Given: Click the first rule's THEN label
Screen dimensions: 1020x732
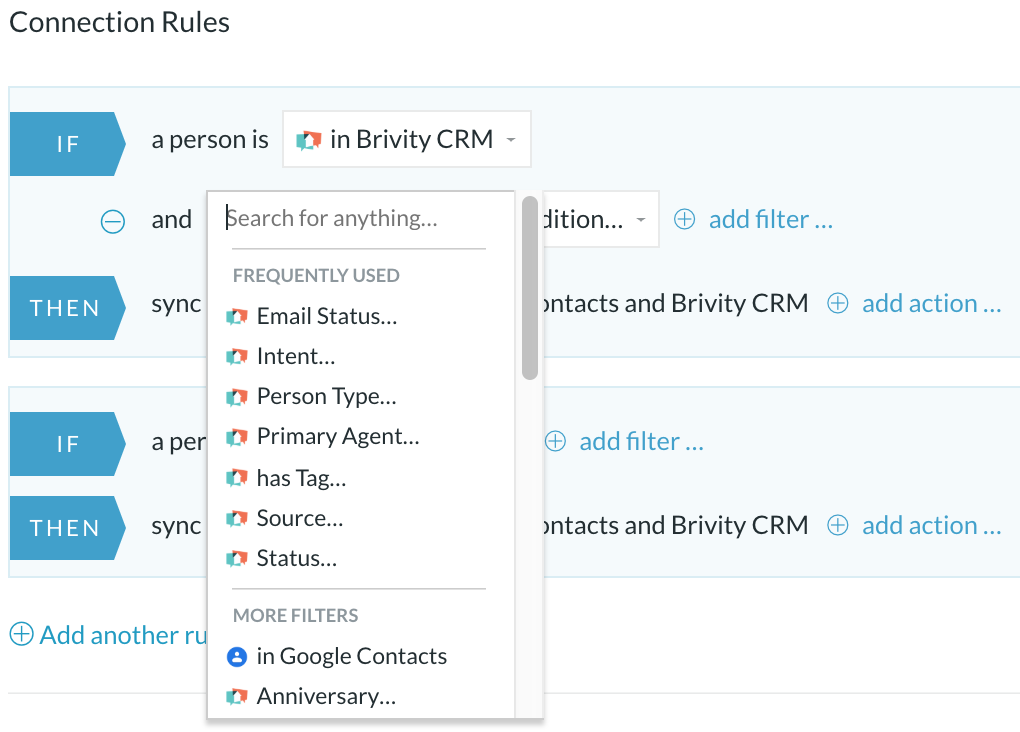Looking at the screenshot, I should point(68,308).
